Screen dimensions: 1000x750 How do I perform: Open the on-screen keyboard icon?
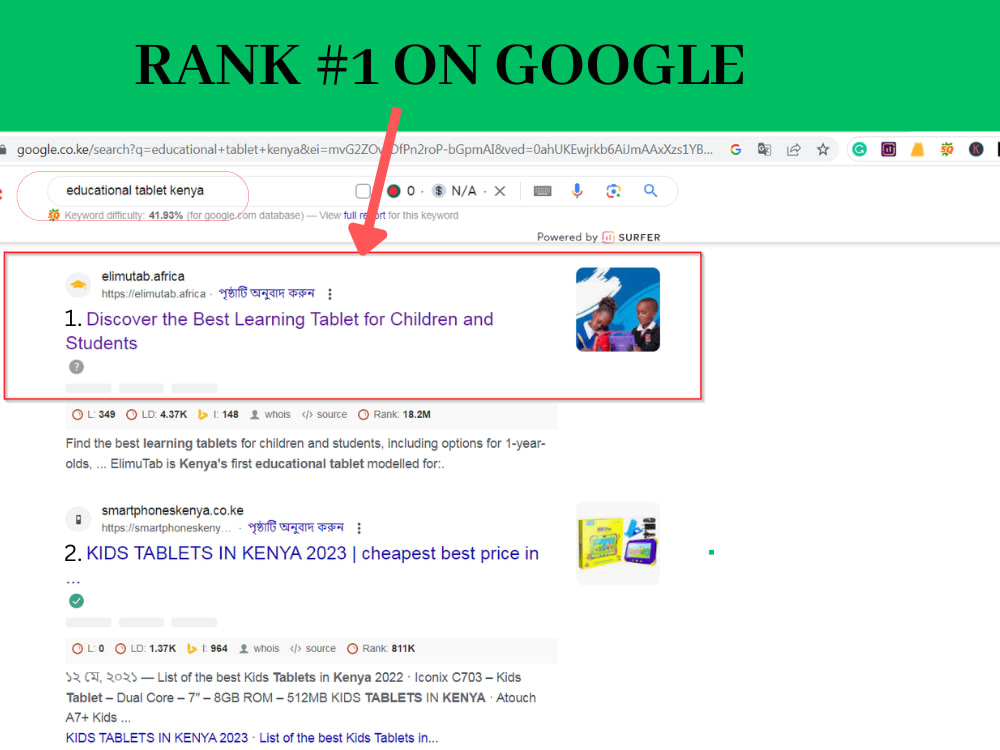542,191
